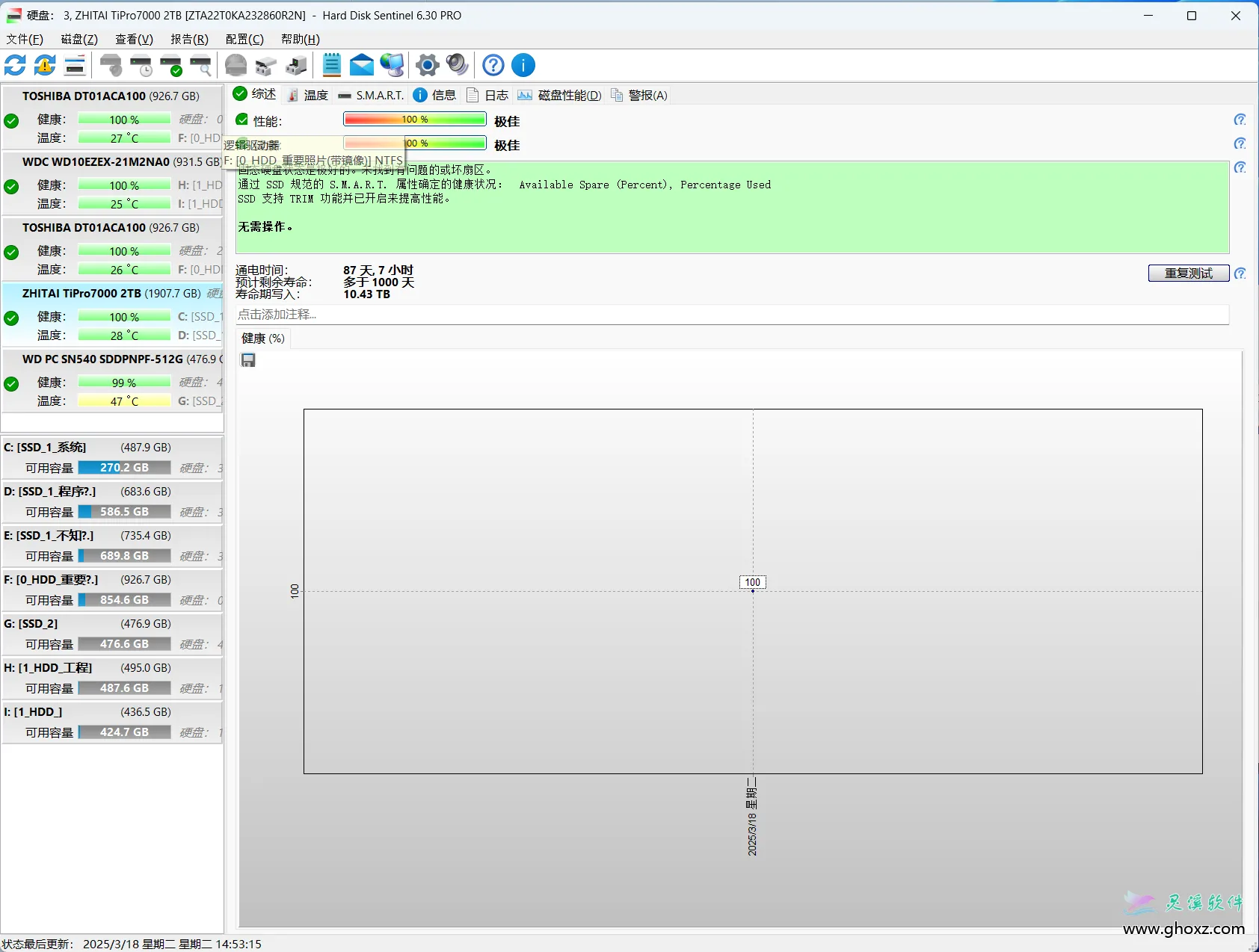Switch to the 日志 tab

487,95
